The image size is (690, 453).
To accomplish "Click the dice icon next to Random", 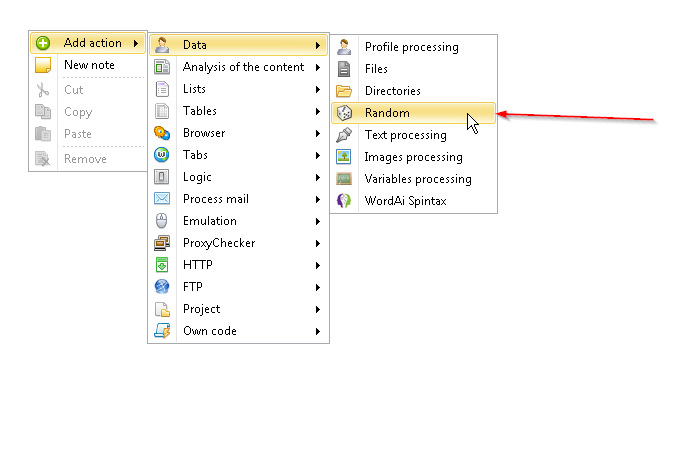I will pyautogui.click(x=344, y=113).
